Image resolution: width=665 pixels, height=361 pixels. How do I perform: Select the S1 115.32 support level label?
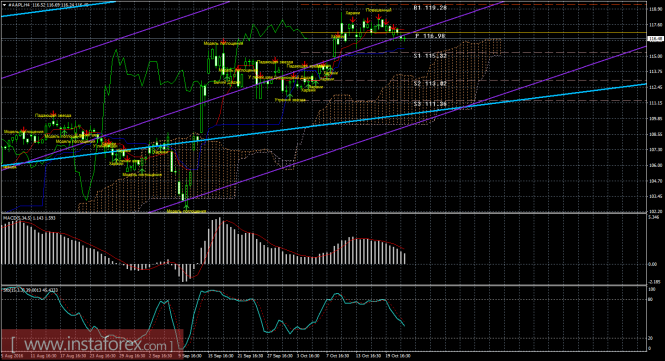[x=430, y=56]
